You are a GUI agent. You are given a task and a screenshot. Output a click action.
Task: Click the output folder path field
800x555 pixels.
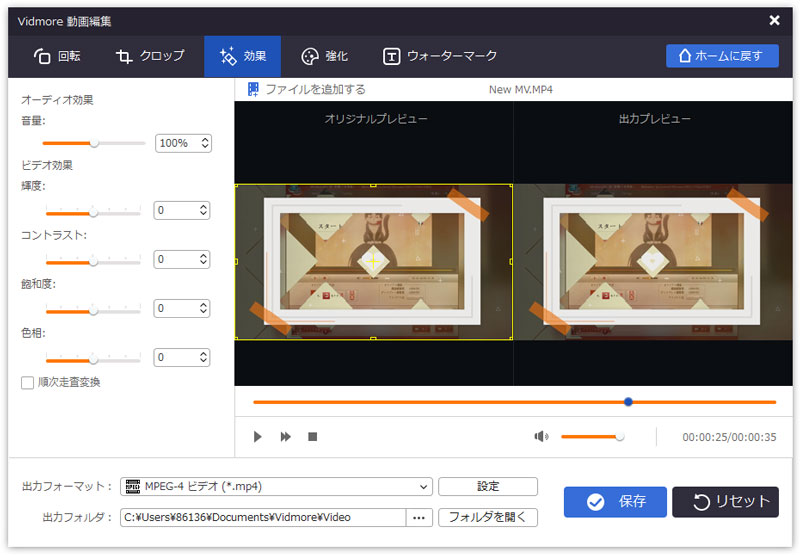click(263, 517)
